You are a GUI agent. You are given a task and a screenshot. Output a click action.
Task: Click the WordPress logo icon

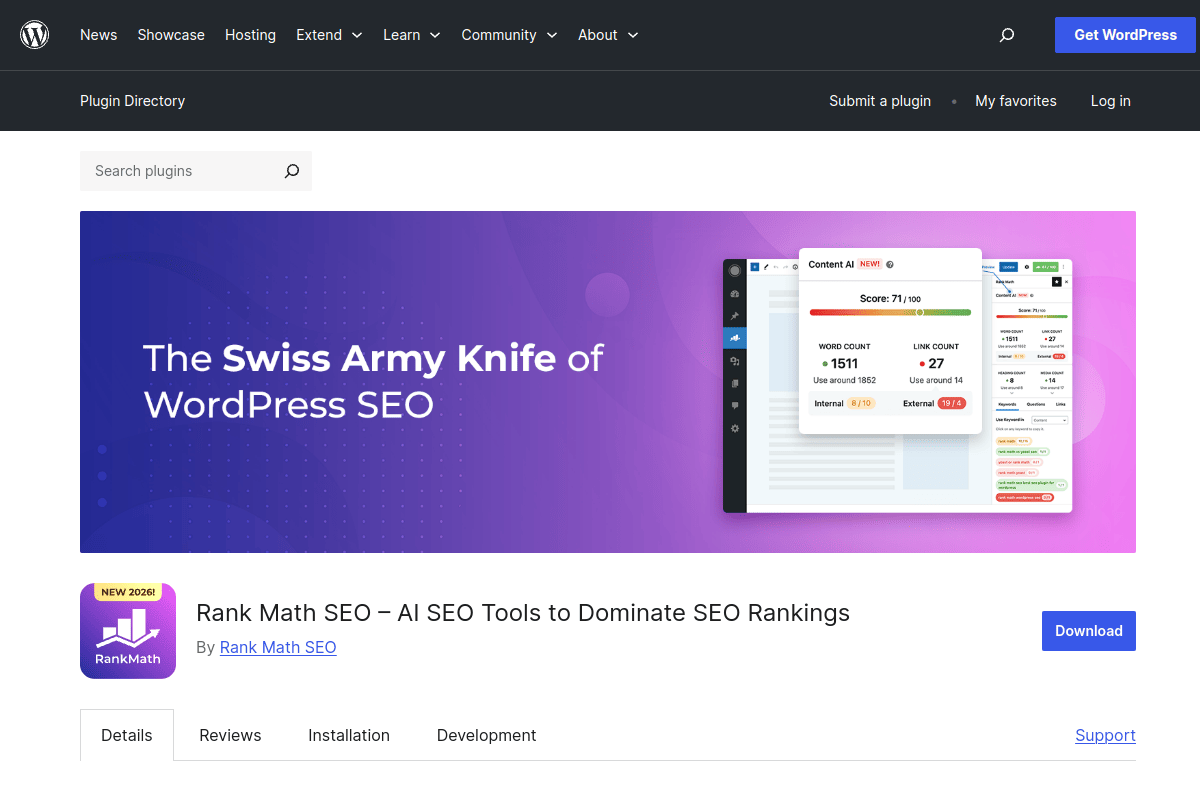[34, 34]
